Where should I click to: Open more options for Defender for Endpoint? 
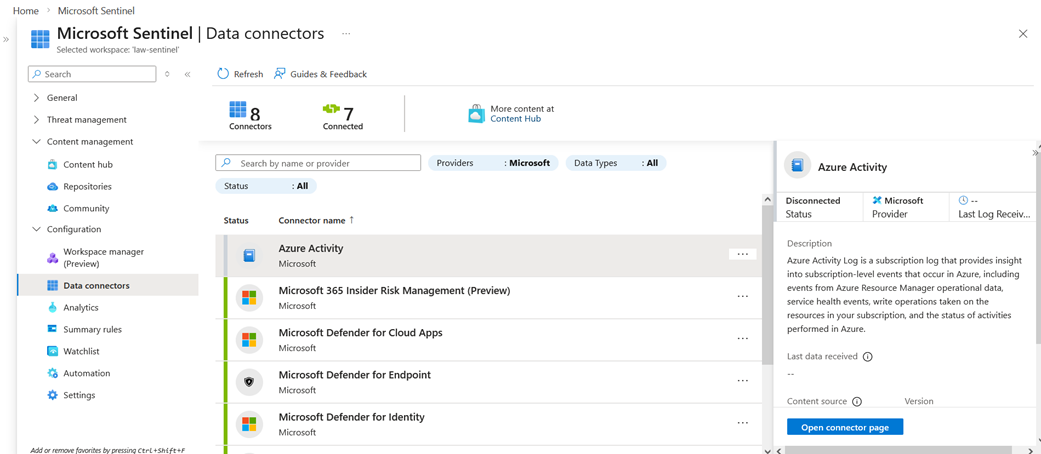click(742, 381)
